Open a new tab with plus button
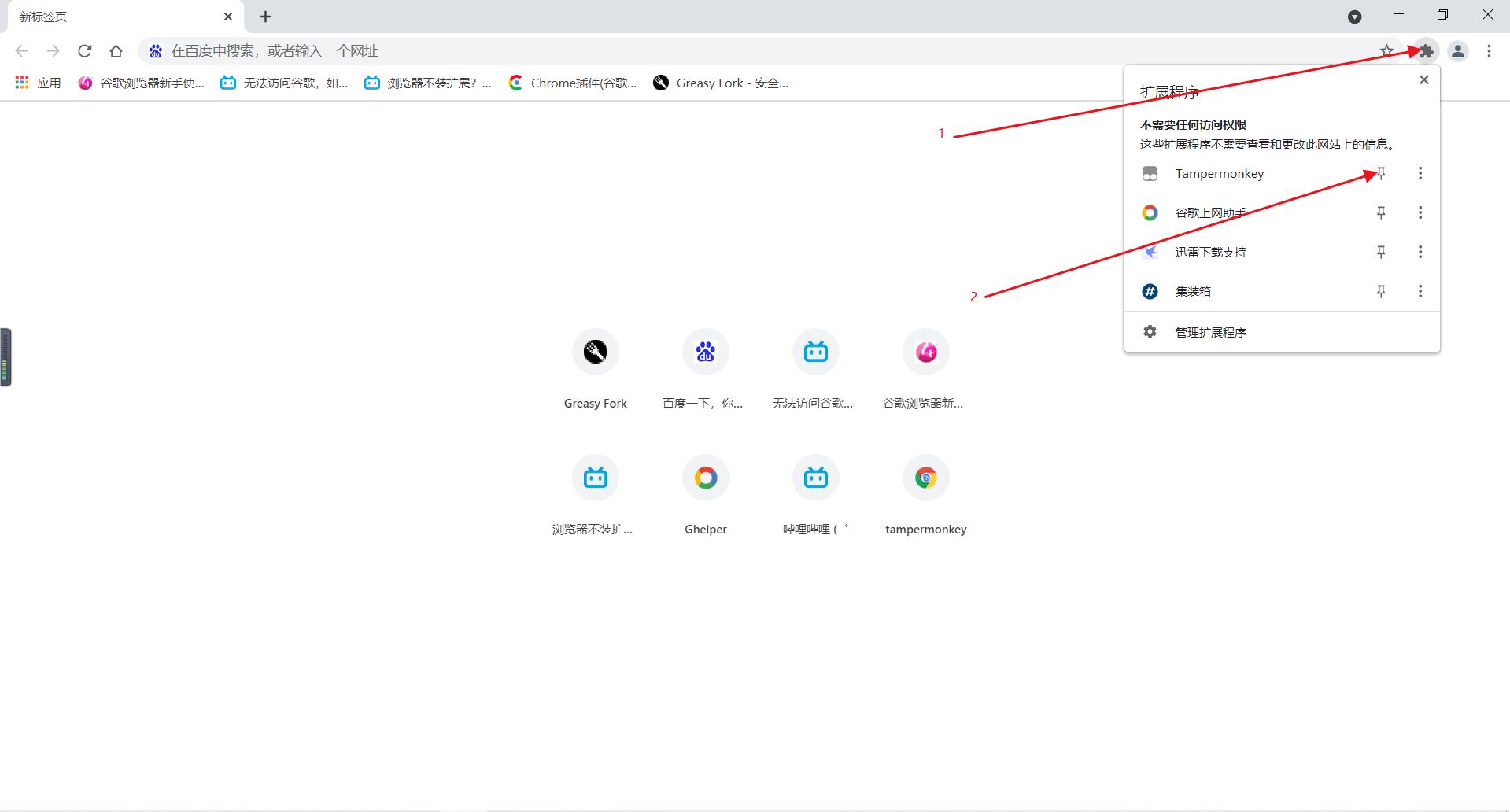 pos(265,17)
